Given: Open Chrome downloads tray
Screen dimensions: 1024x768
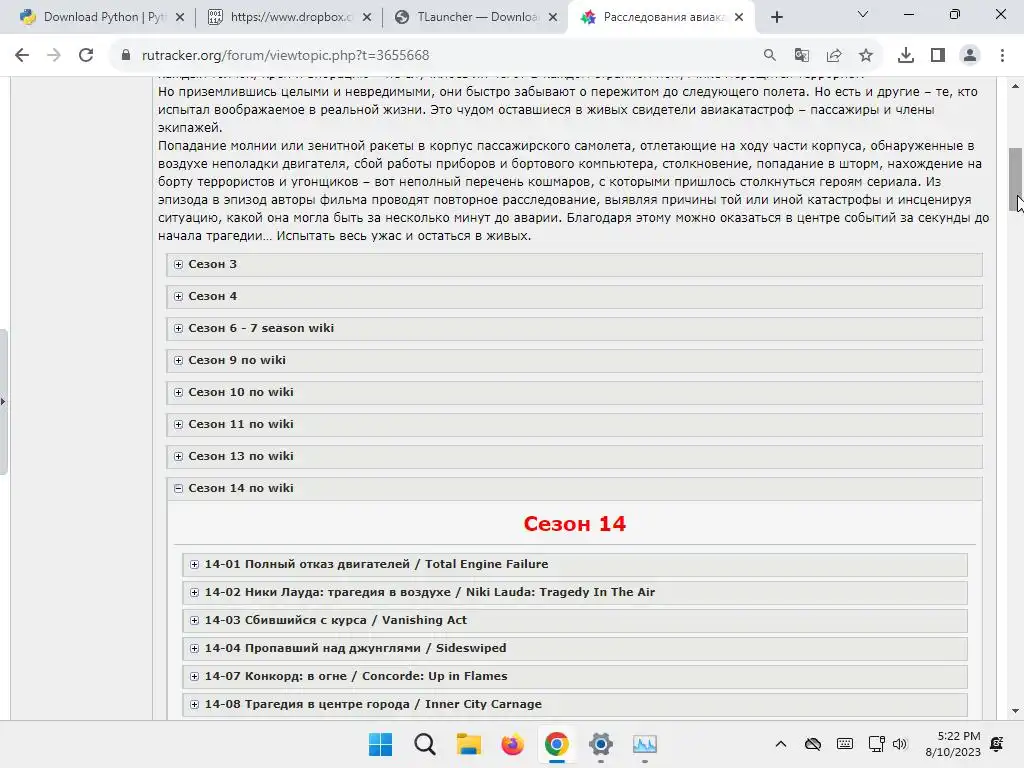Looking at the screenshot, I should tap(906, 56).
